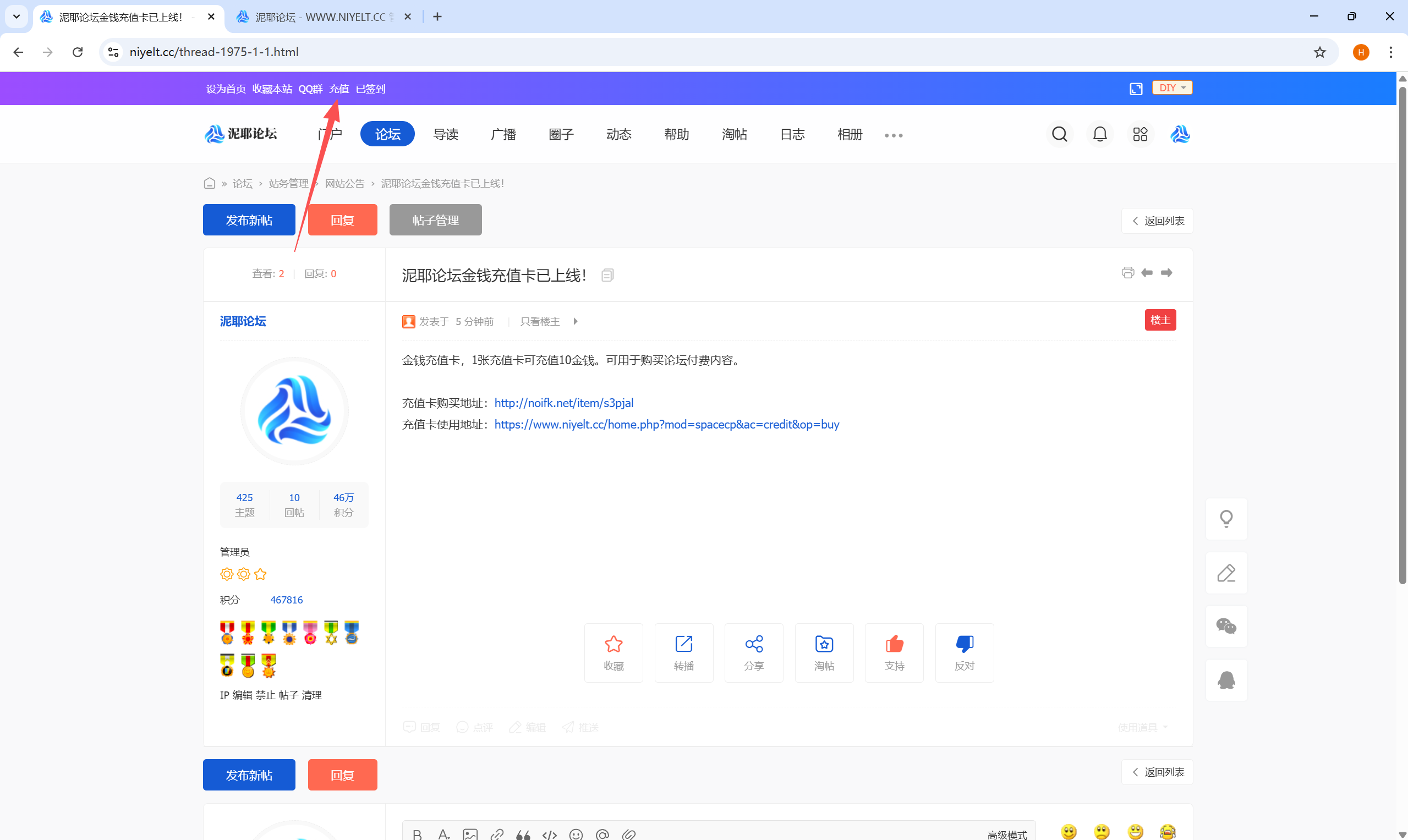This screenshot has height=840, width=1408.
Task: Open the 圈子 navigation item
Action: (561, 134)
